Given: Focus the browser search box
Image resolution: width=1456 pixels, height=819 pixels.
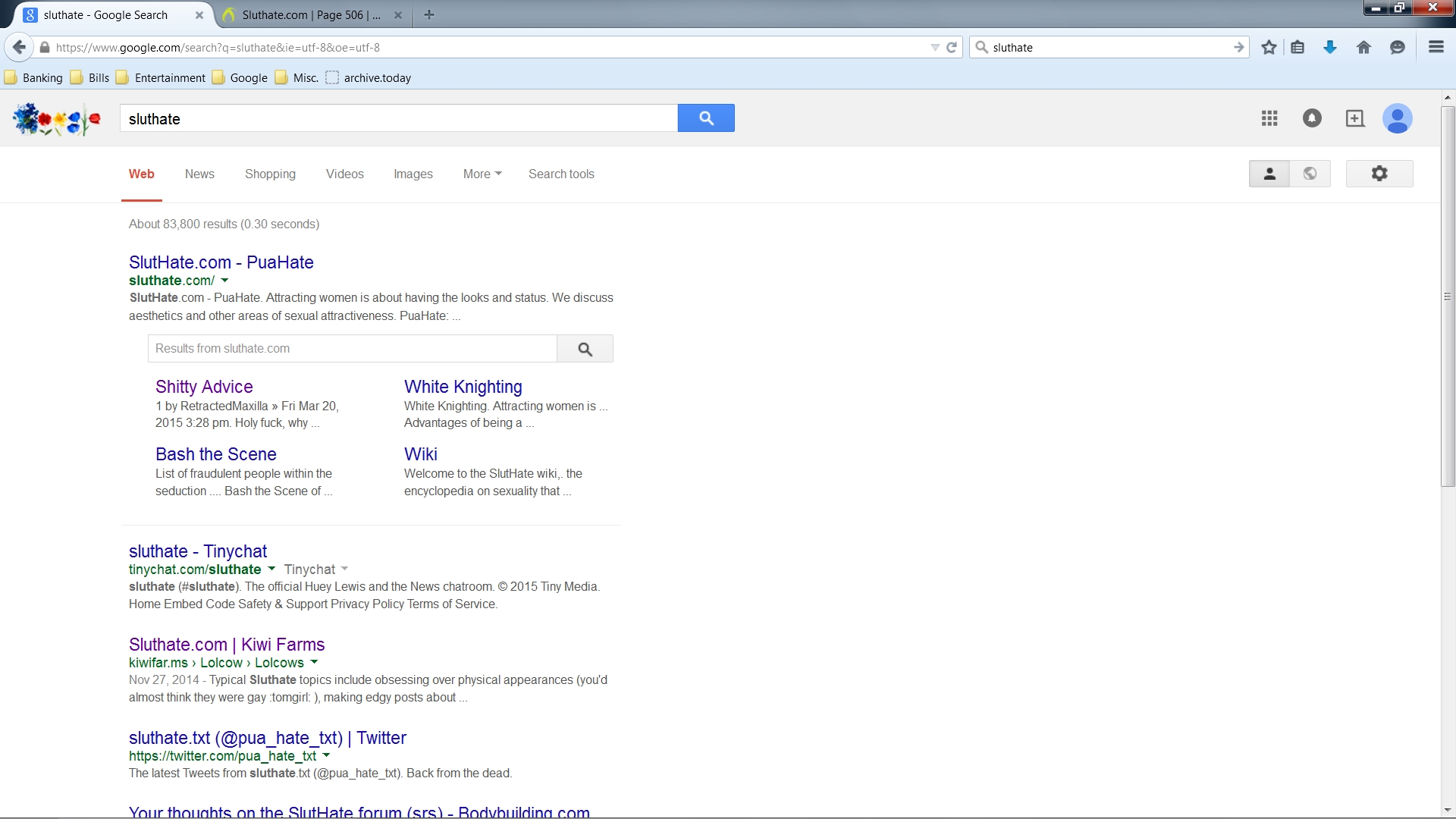Looking at the screenshot, I should point(1109,47).
